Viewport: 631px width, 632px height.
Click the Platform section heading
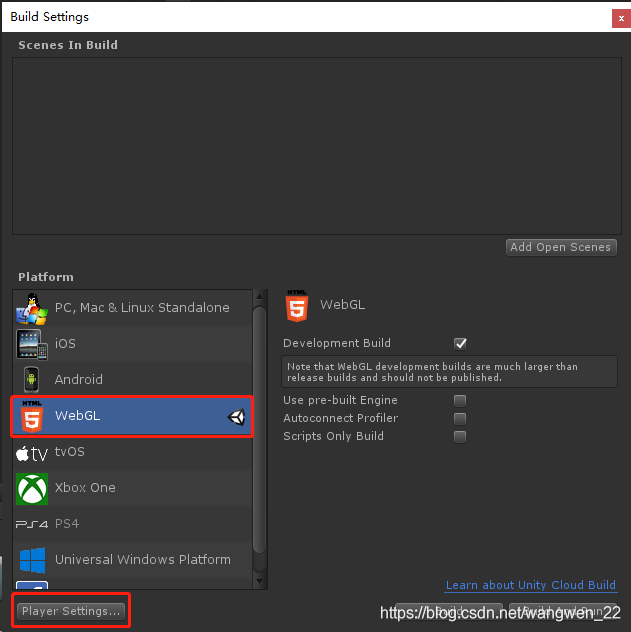(x=46, y=277)
